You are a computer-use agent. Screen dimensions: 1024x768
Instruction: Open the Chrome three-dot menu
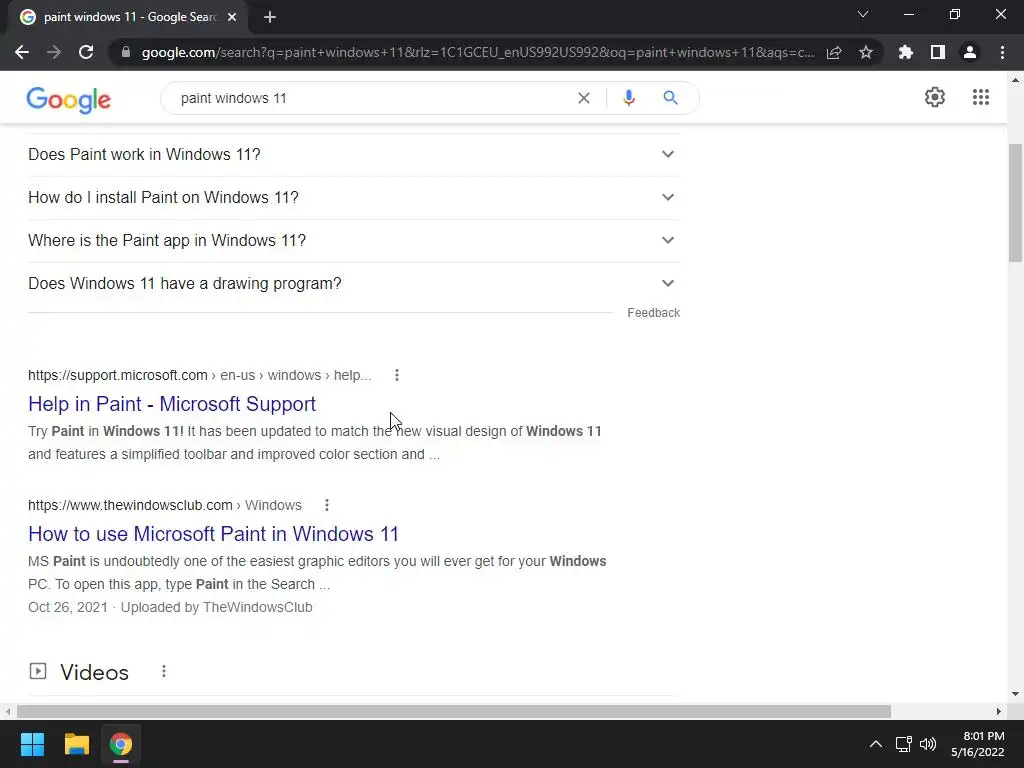(x=1002, y=52)
